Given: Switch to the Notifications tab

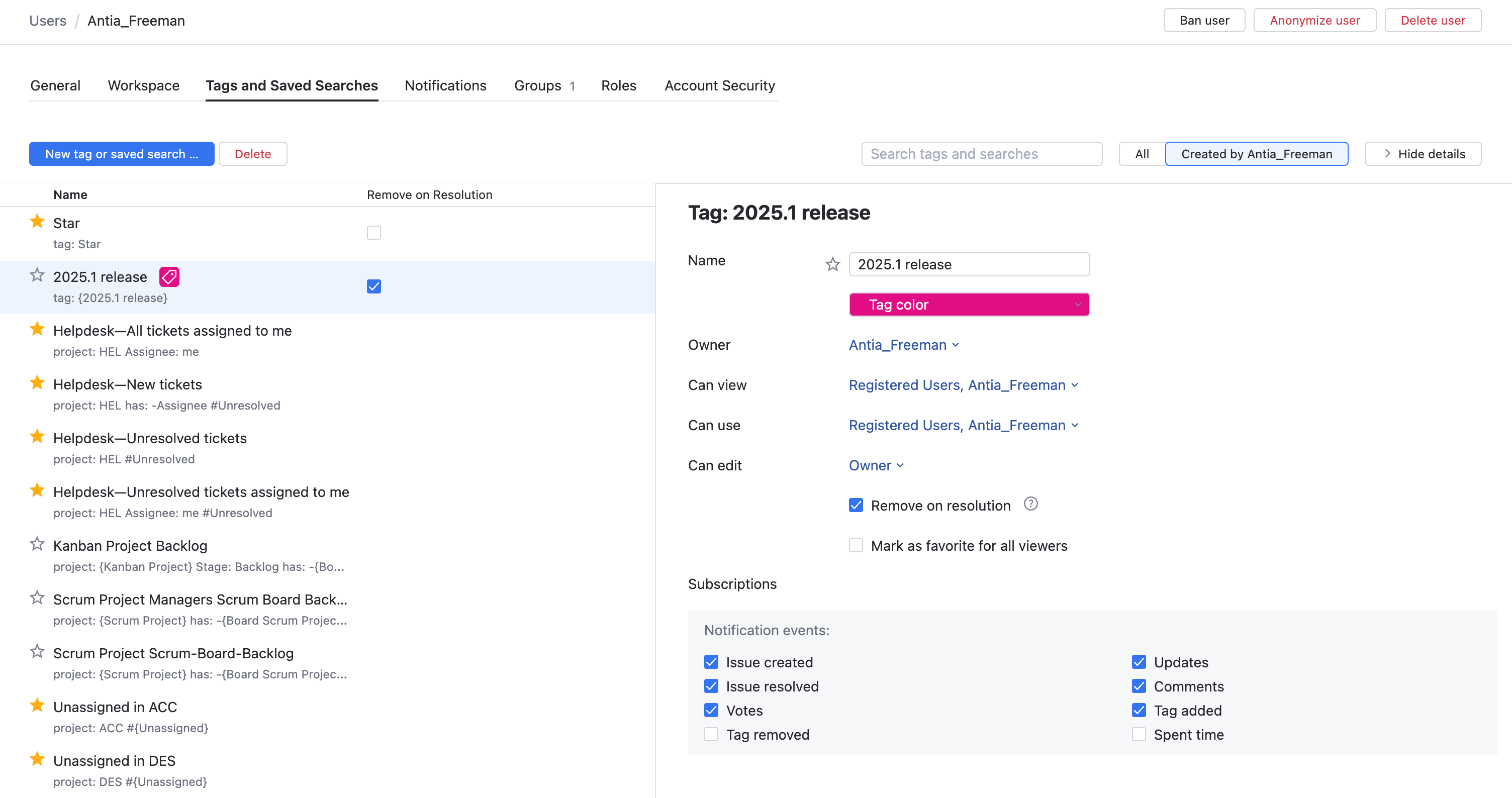Looking at the screenshot, I should 445,85.
